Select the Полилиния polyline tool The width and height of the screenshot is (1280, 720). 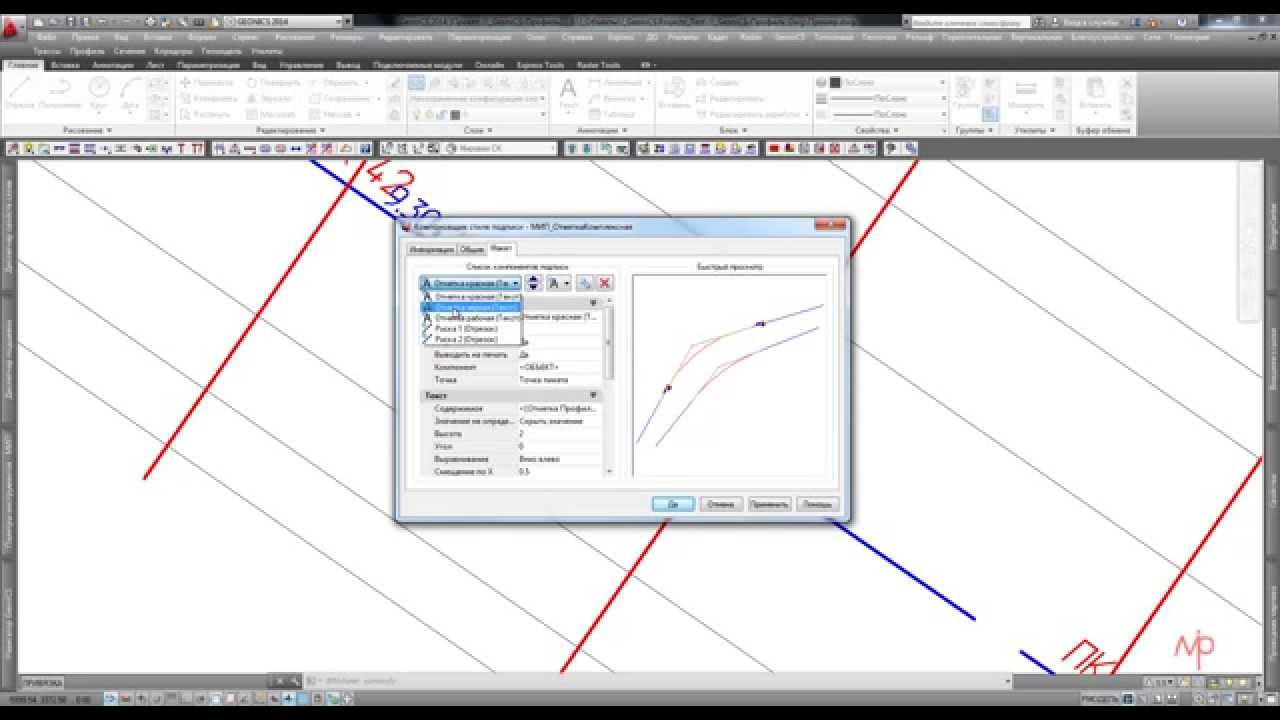pyautogui.click(x=61, y=94)
